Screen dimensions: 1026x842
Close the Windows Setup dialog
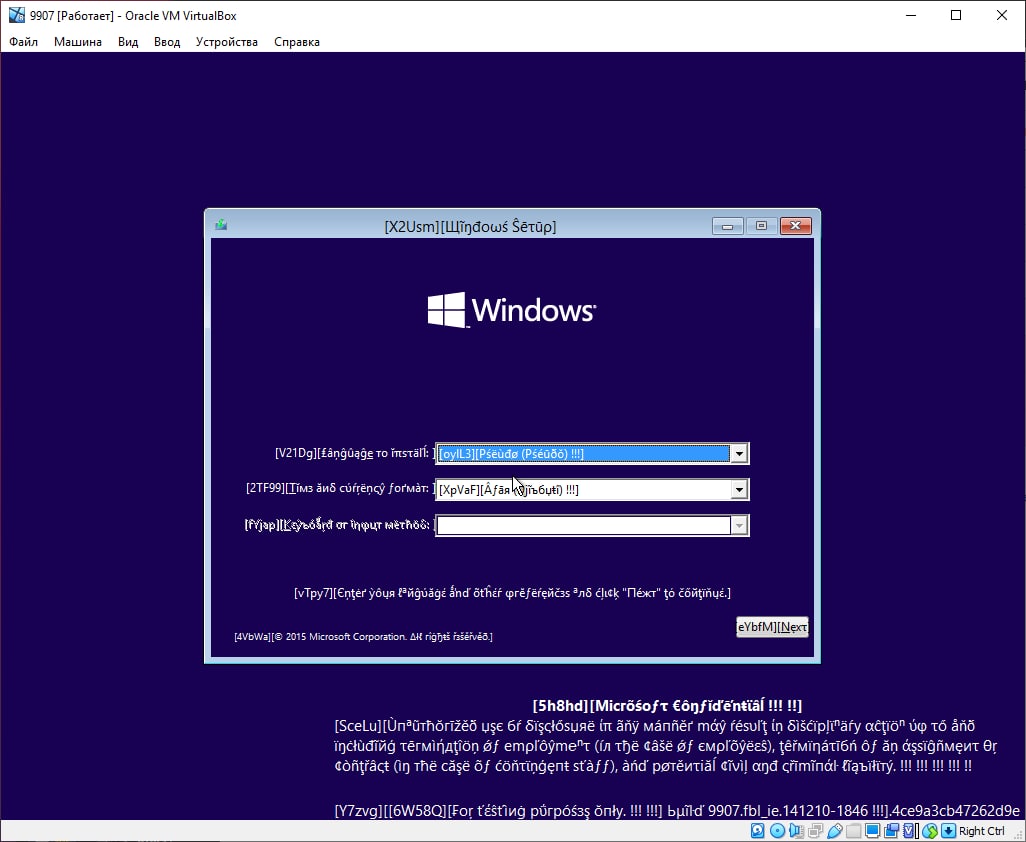pyautogui.click(x=796, y=226)
